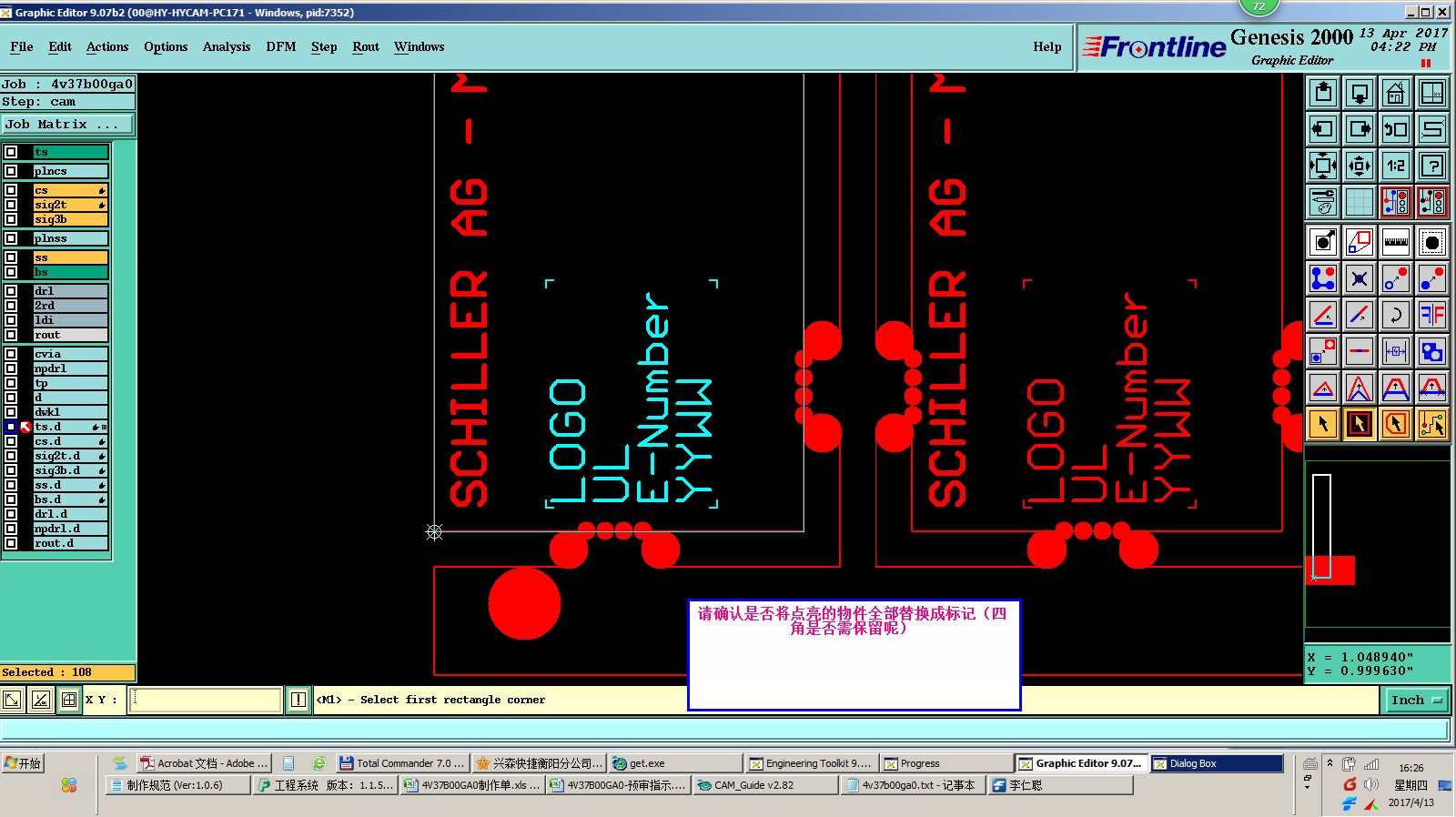Toggle the cs layer checkbox
1456x817 pixels.
click(x=11, y=190)
